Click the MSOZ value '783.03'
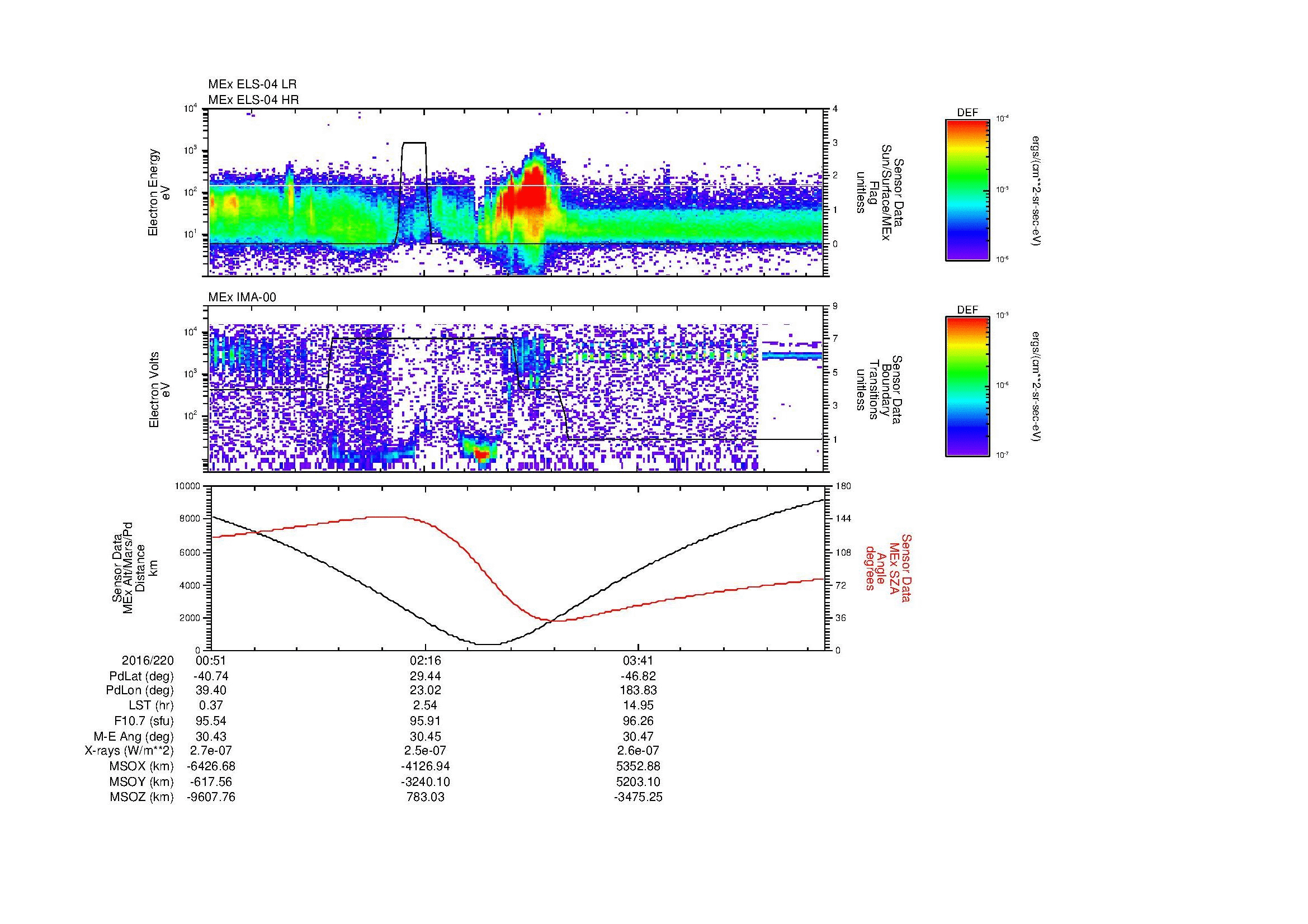This screenshot has height=924, width=1308. pos(425,797)
